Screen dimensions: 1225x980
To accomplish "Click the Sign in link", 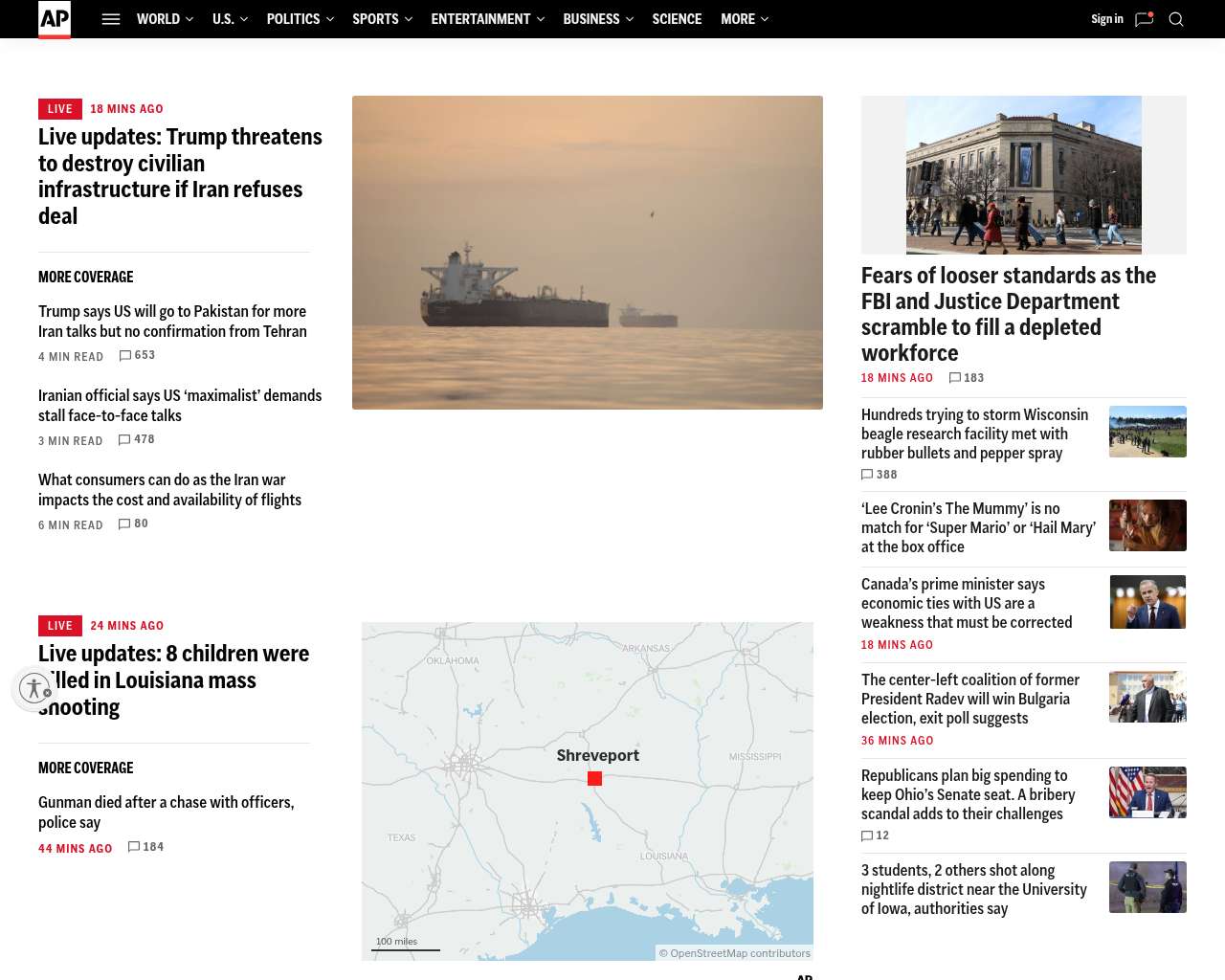I will 1106,19.
